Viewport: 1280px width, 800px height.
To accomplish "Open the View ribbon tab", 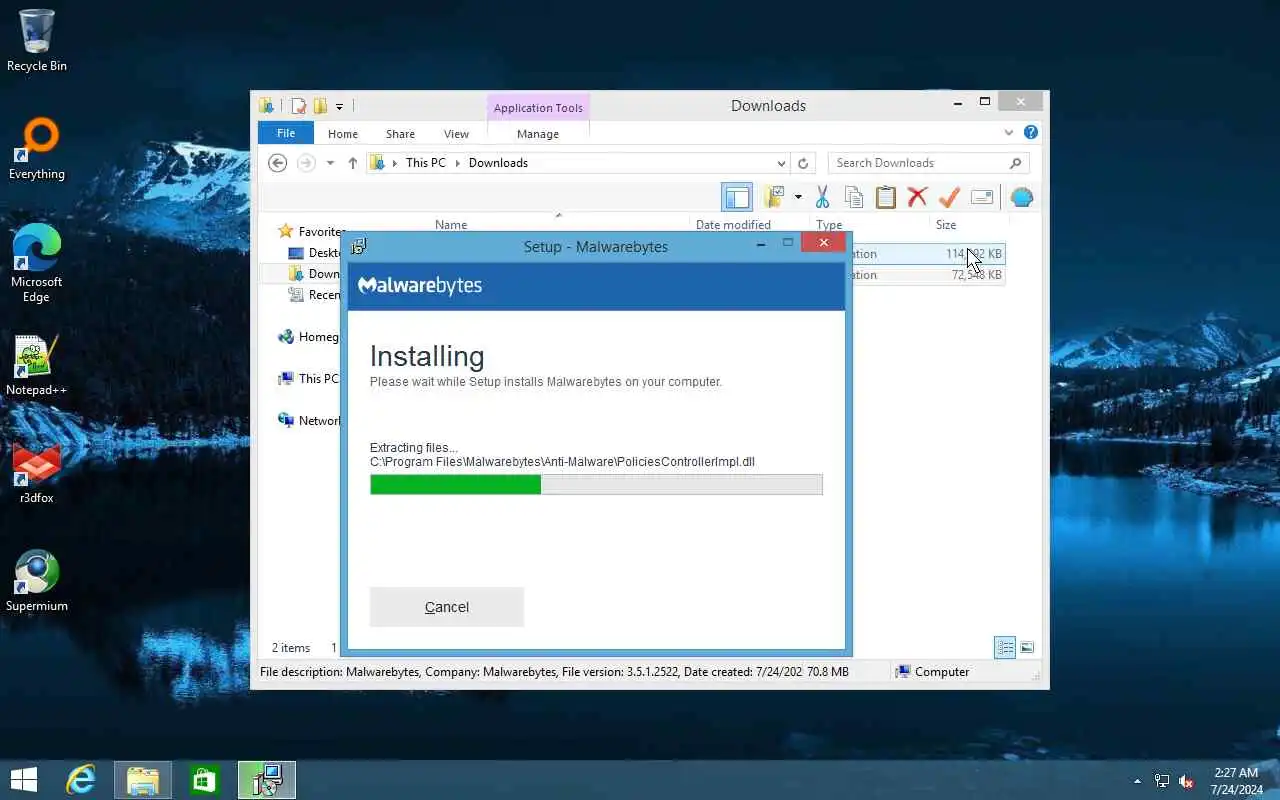I will click(x=456, y=133).
